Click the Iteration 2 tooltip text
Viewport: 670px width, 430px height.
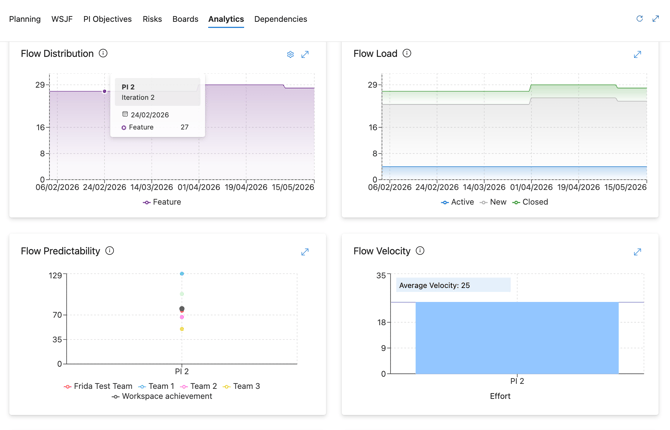(x=138, y=97)
